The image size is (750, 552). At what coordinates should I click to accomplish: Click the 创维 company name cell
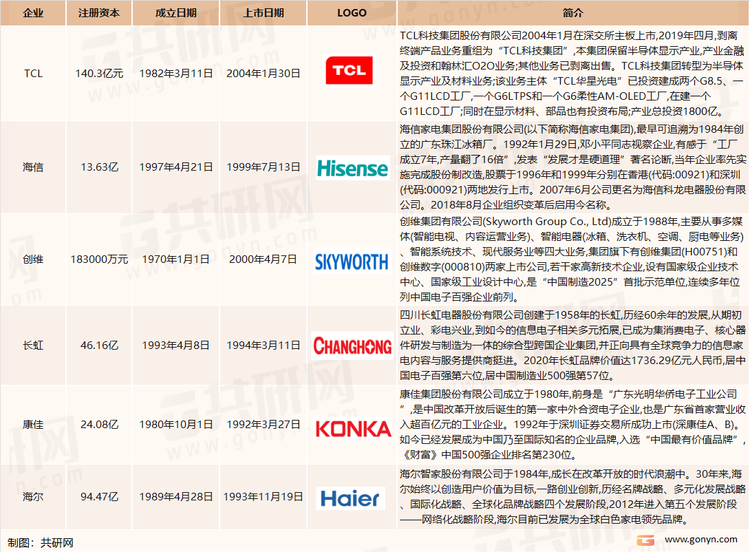(x=33, y=259)
